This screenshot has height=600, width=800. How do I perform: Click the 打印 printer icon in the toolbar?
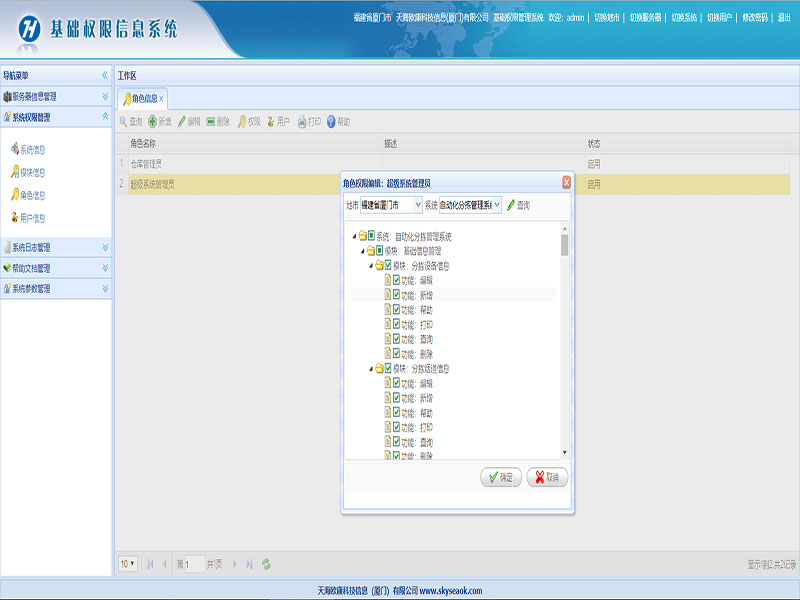click(x=301, y=121)
